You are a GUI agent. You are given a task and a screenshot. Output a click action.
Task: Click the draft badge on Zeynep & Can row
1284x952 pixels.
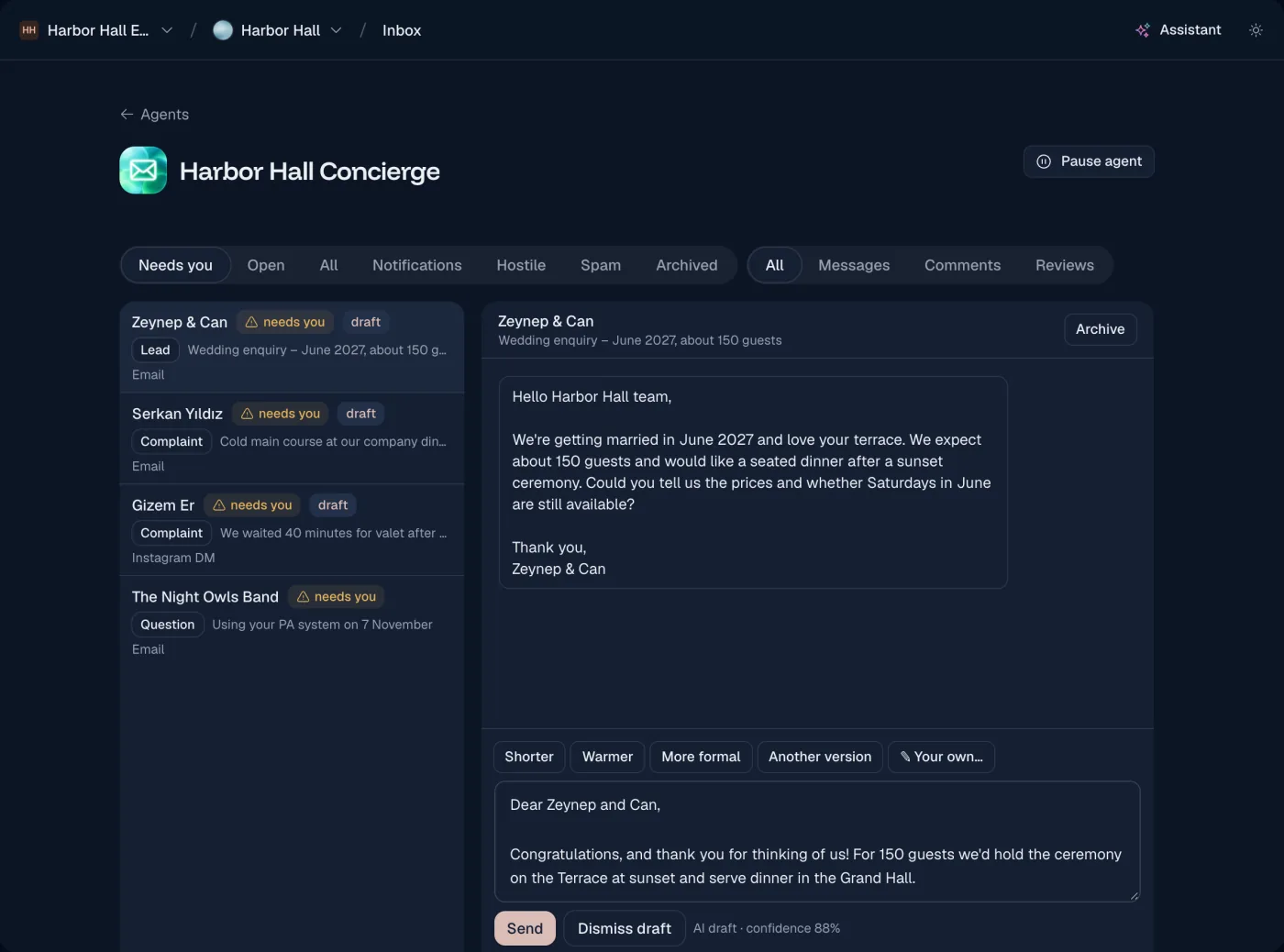(365, 322)
